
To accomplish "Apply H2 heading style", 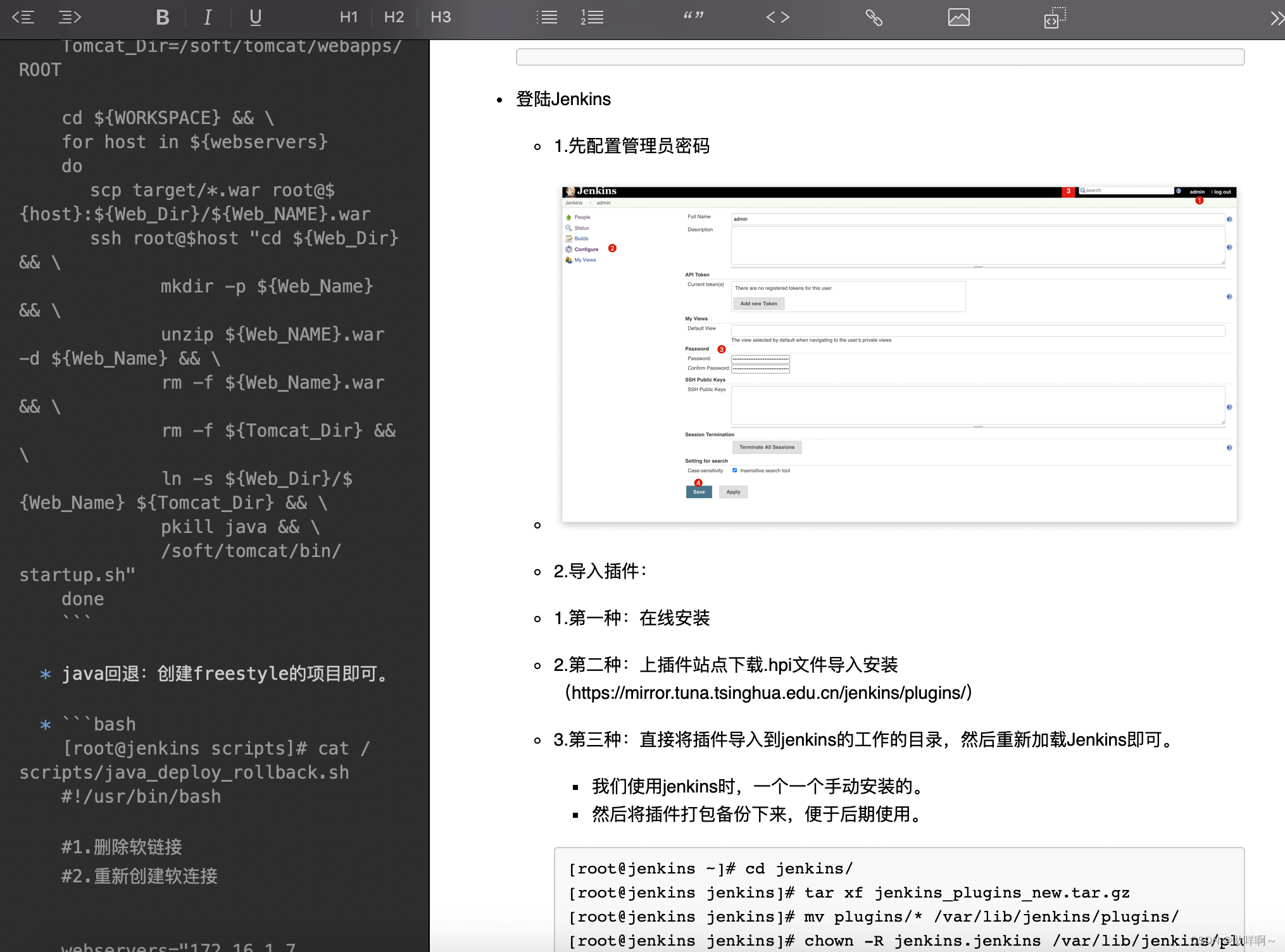I will tap(394, 17).
